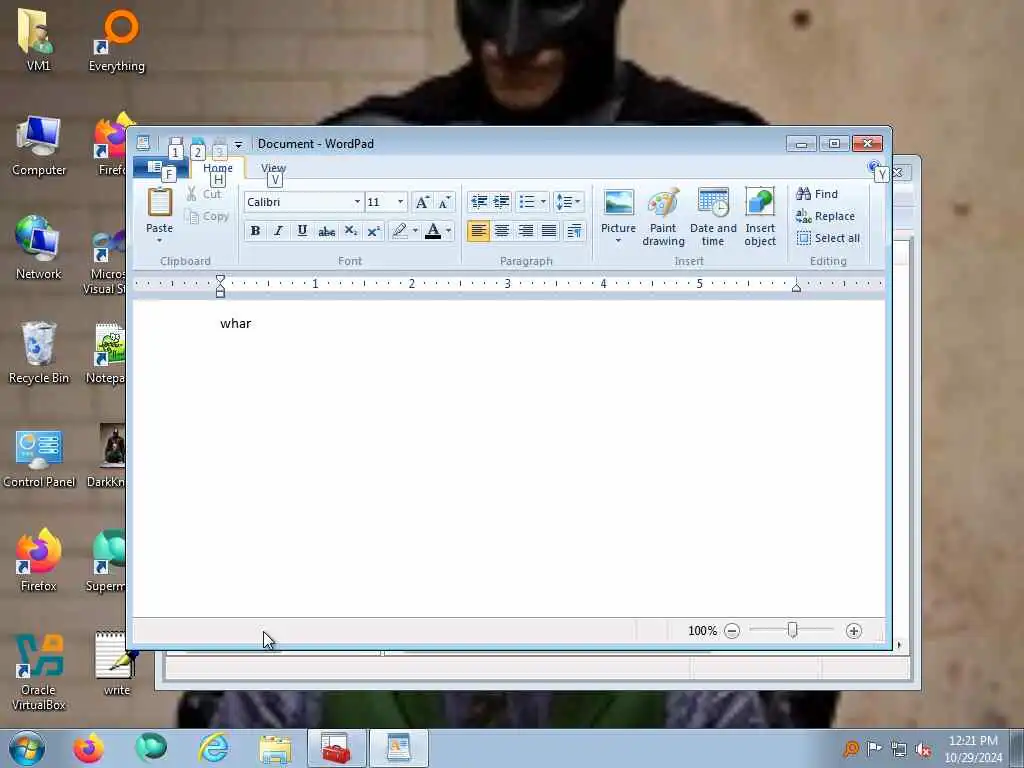Open the list style dropdown arrow
Viewport: 1024px width, 768px height.
point(543,202)
